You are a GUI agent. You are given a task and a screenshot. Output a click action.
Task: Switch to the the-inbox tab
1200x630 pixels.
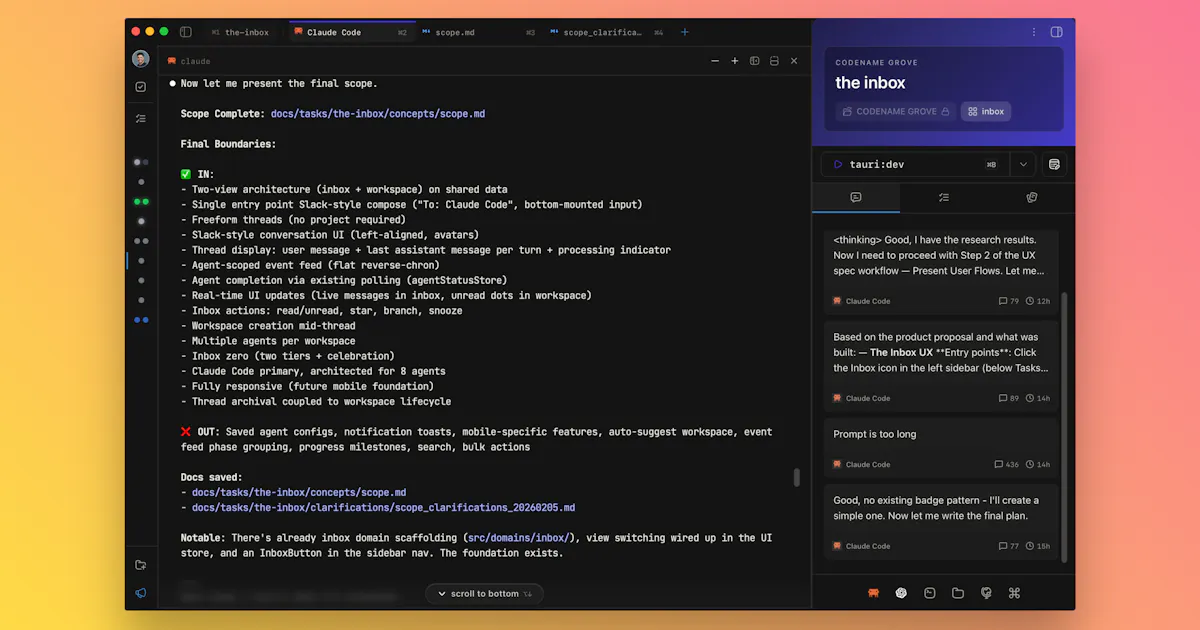point(240,32)
